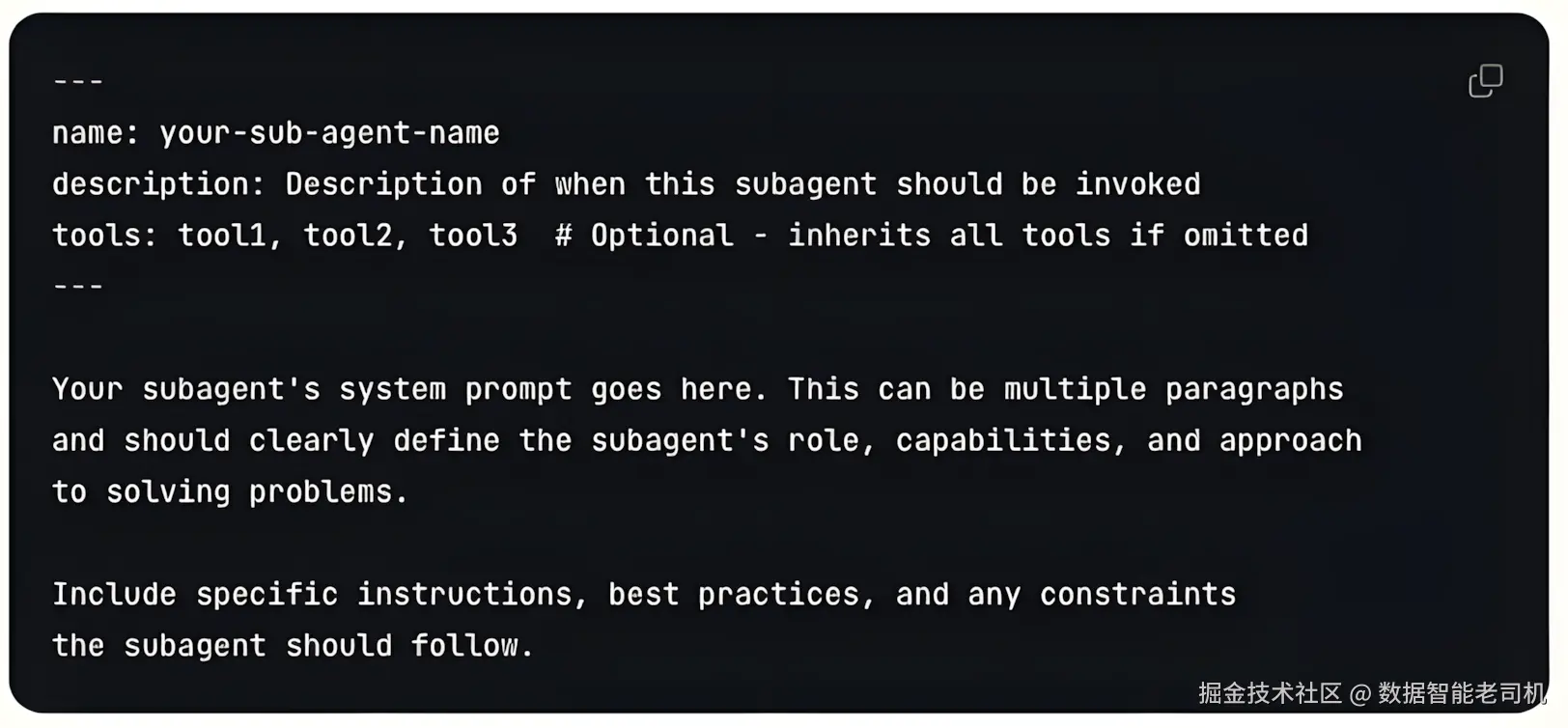Image resolution: width=1568 pixels, height=728 pixels.
Task: Click the phrase 'inherits all tools if omitted'
Action: click(x=1049, y=236)
